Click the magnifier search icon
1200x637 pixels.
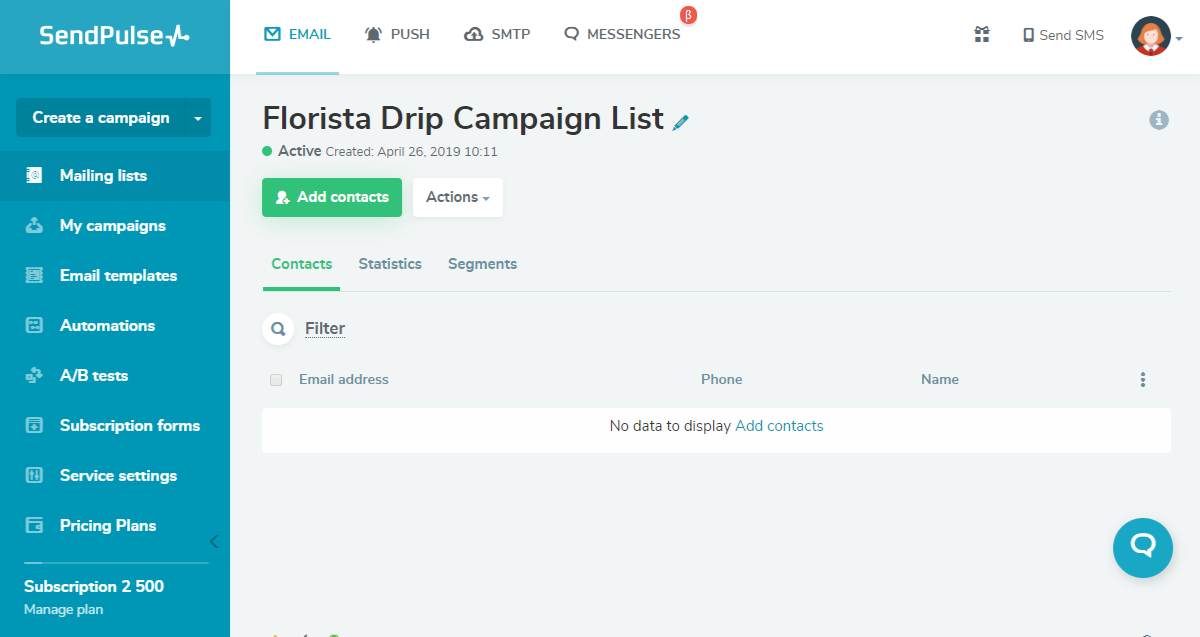point(278,328)
